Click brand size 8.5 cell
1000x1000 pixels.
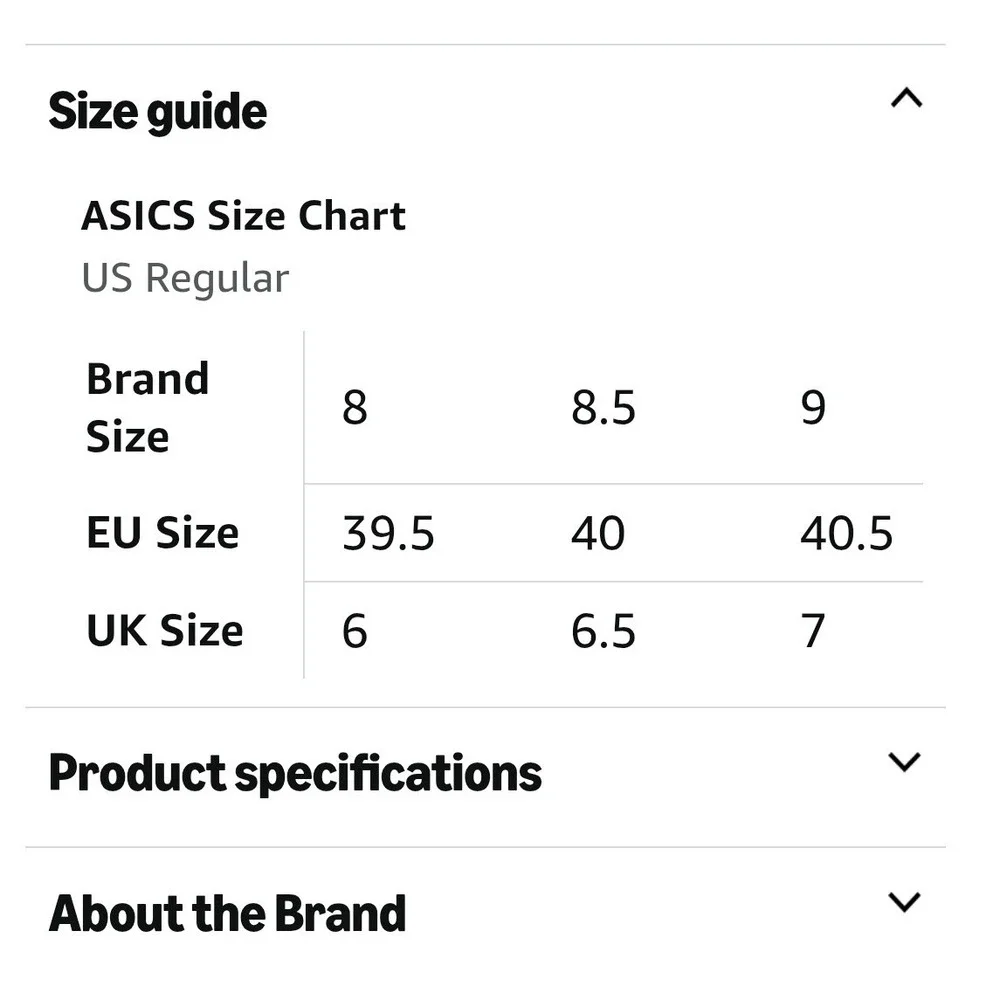click(x=603, y=408)
